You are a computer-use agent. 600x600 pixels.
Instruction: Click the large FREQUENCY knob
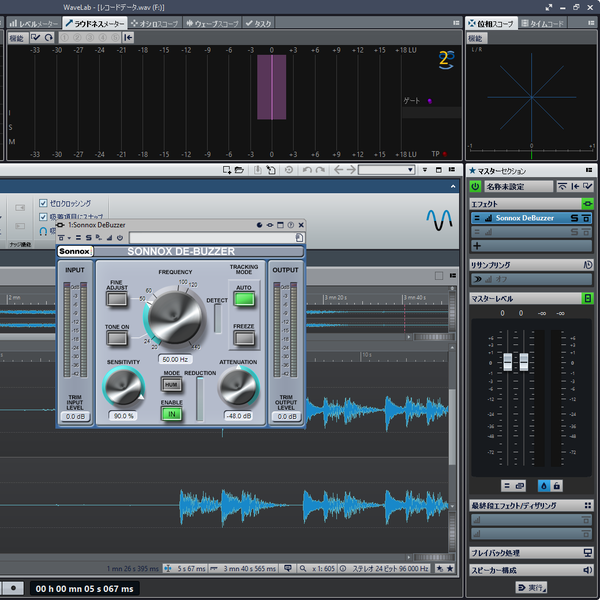(x=175, y=316)
